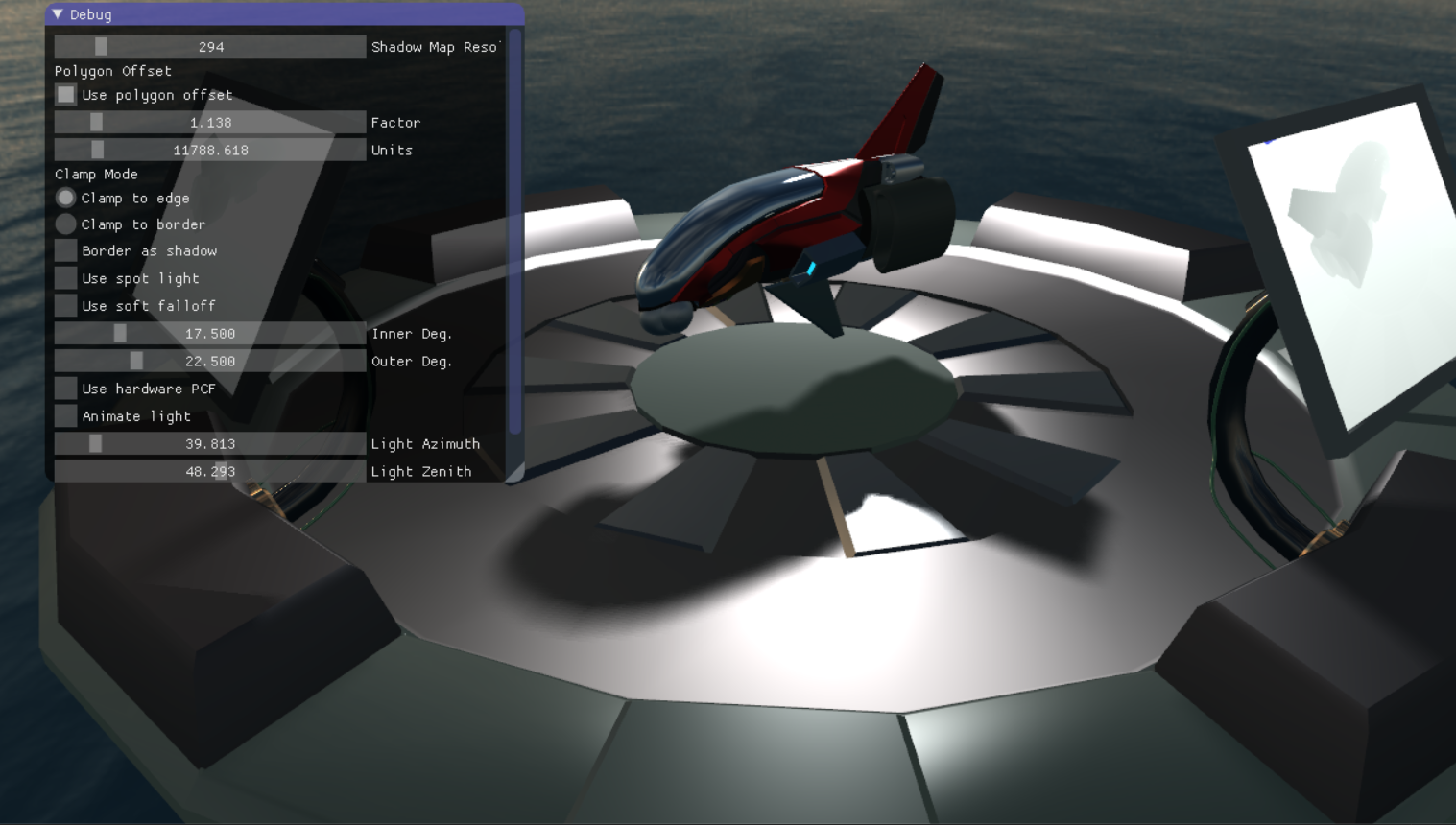Screen dimensions: 1456x825
Task: Enable the Use spot light checkbox
Action: (65, 279)
